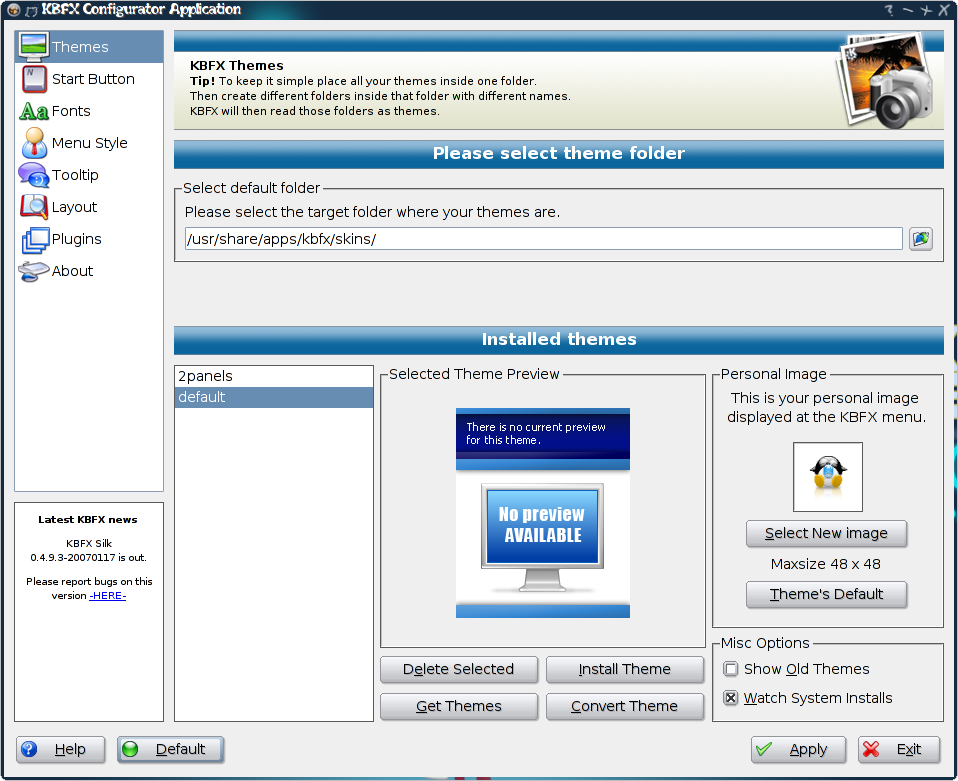Select the Themes section label

(80, 47)
